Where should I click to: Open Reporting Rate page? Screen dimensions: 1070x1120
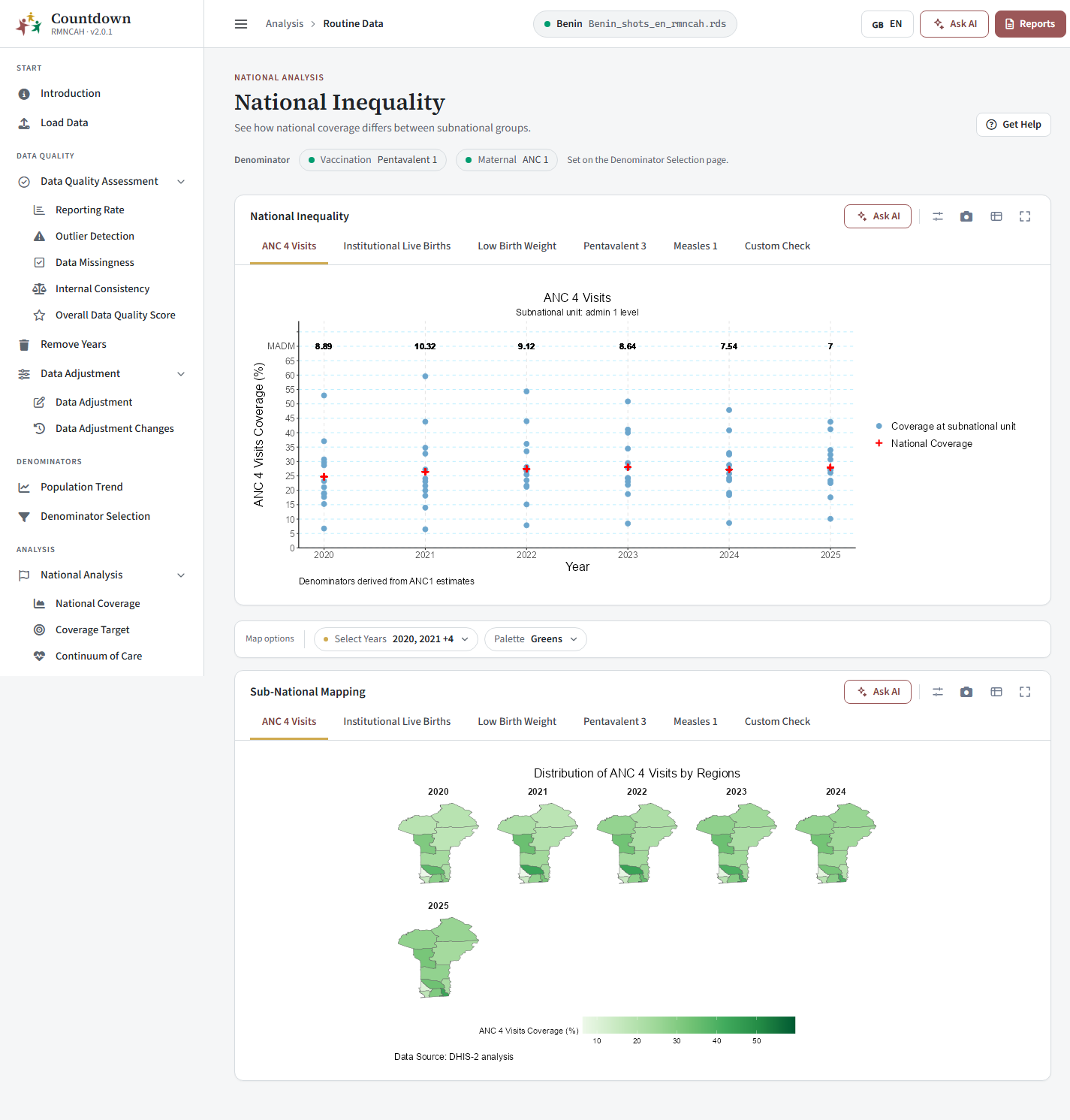(x=90, y=210)
